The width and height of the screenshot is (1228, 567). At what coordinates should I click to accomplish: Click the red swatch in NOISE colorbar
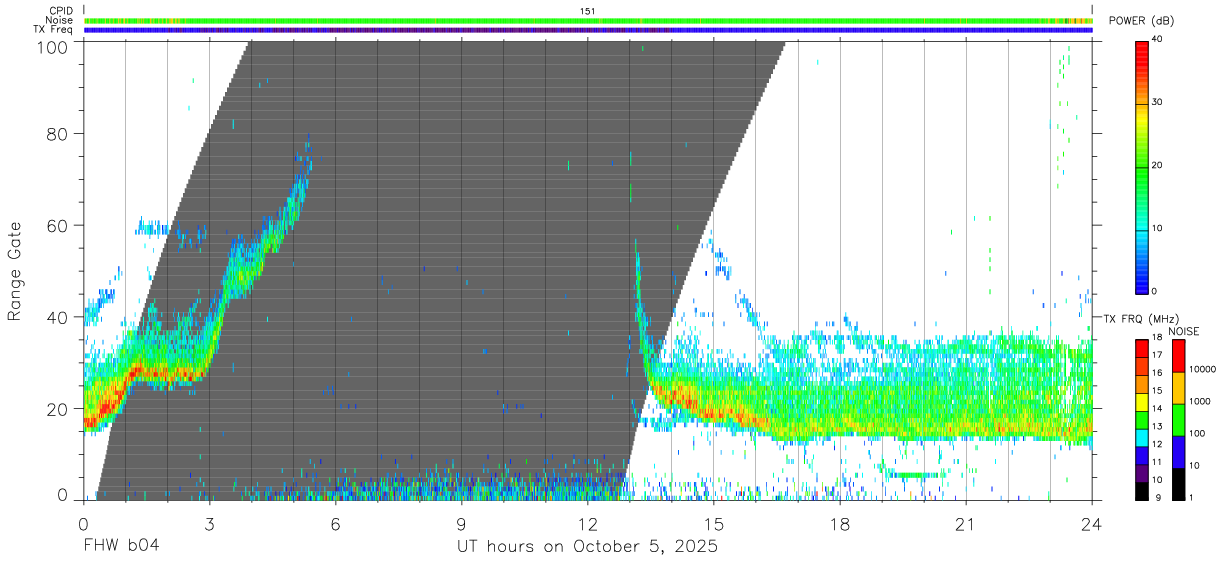(x=1178, y=356)
